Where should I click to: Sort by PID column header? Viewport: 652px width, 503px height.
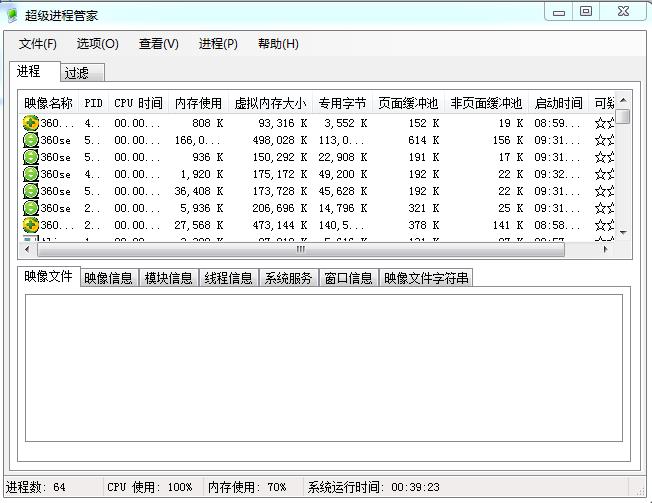(x=94, y=103)
